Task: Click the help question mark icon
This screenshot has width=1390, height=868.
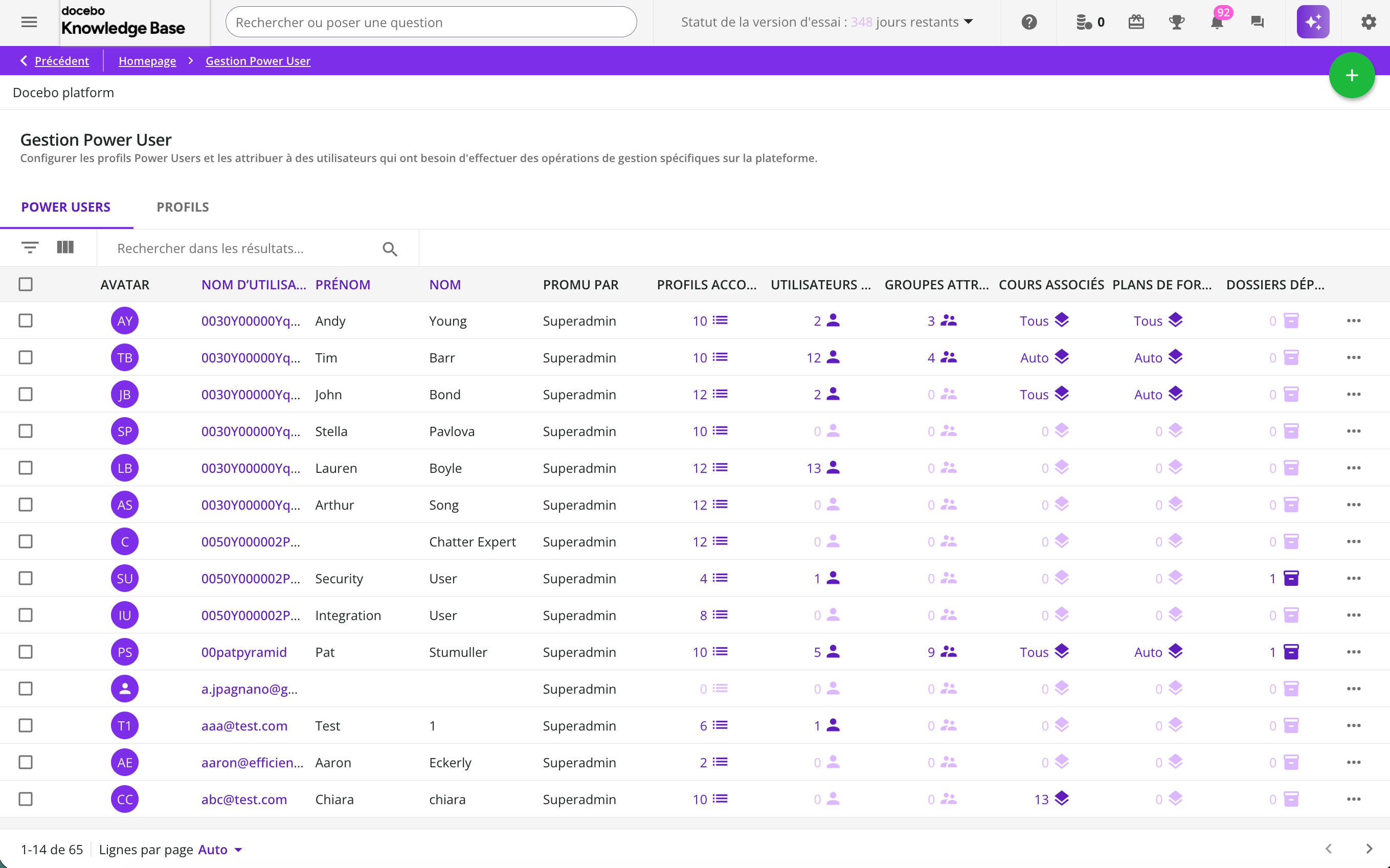Action: click(1029, 22)
